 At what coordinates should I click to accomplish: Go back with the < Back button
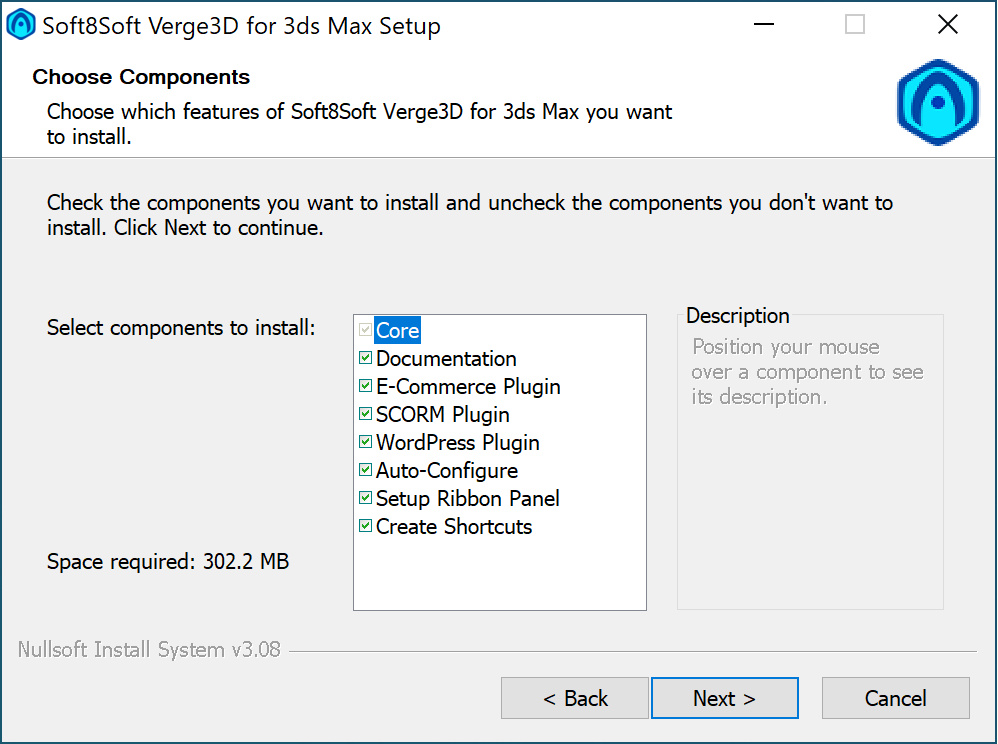(575, 698)
